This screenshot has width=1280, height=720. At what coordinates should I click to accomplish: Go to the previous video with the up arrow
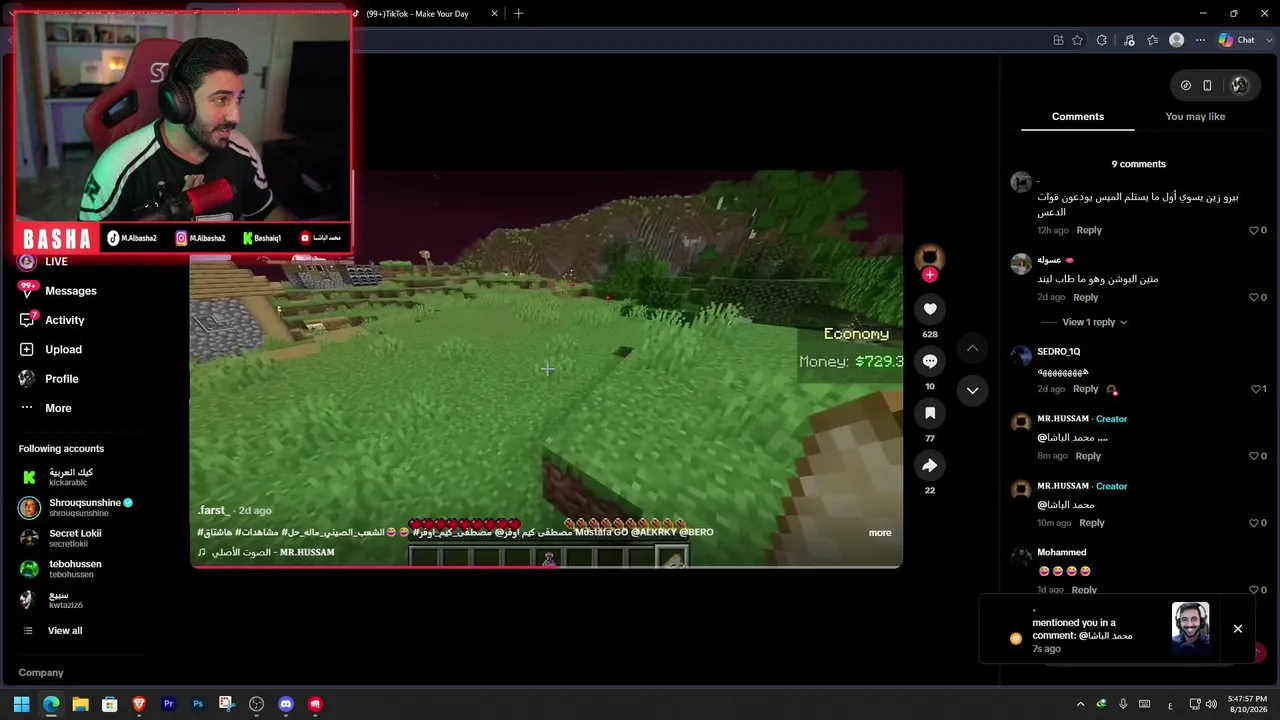(972, 348)
